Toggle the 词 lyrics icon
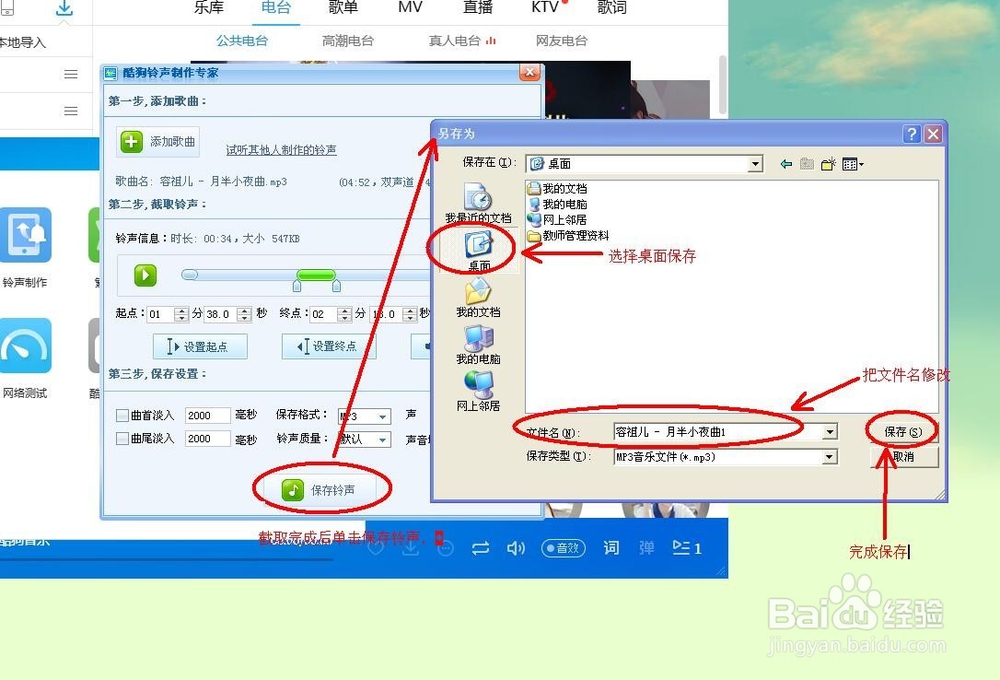The width and height of the screenshot is (1000, 680). pyautogui.click(x=611, y=548)
